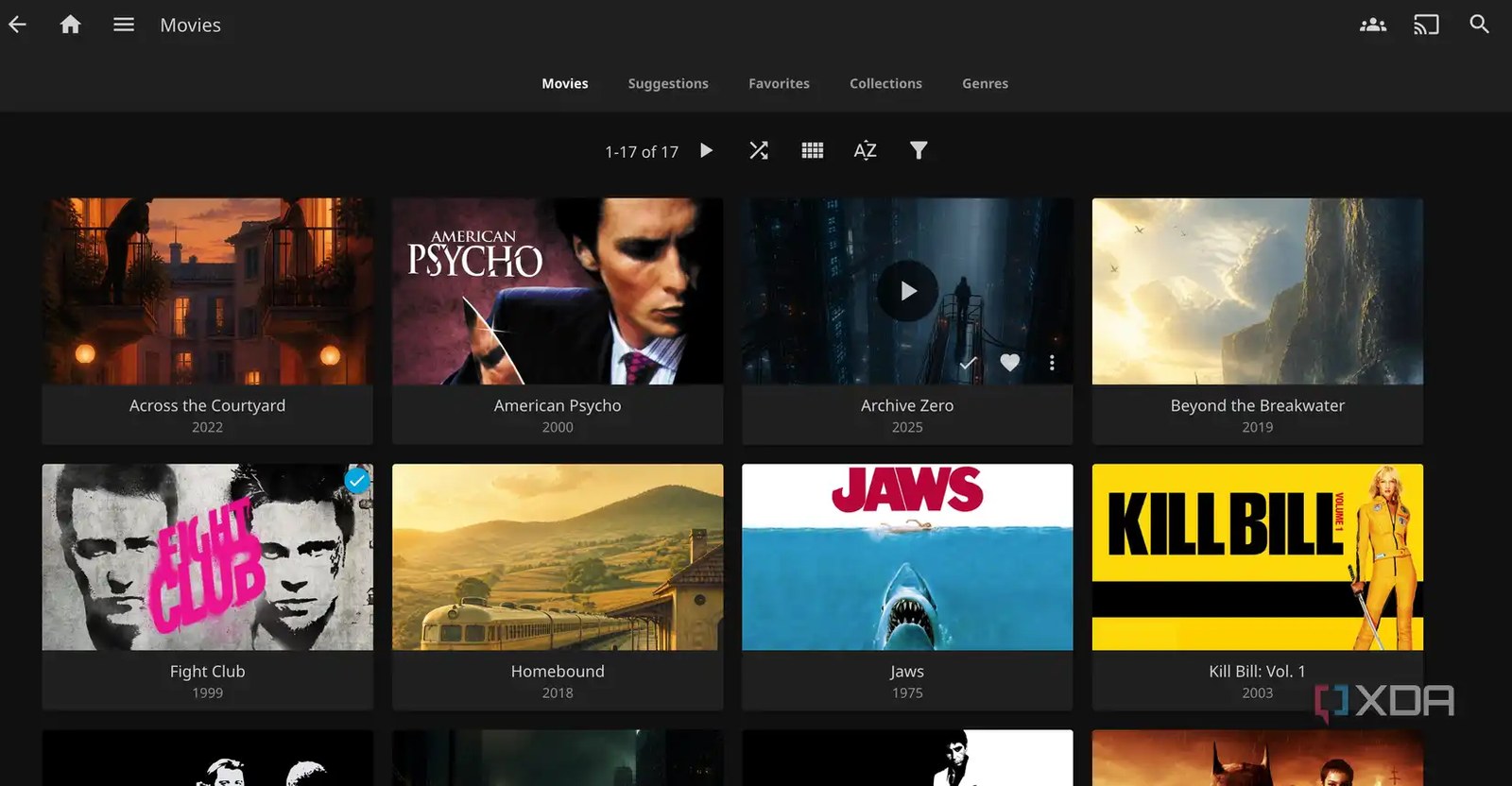
Task: Open the hamburger menu
Action: 124,25
